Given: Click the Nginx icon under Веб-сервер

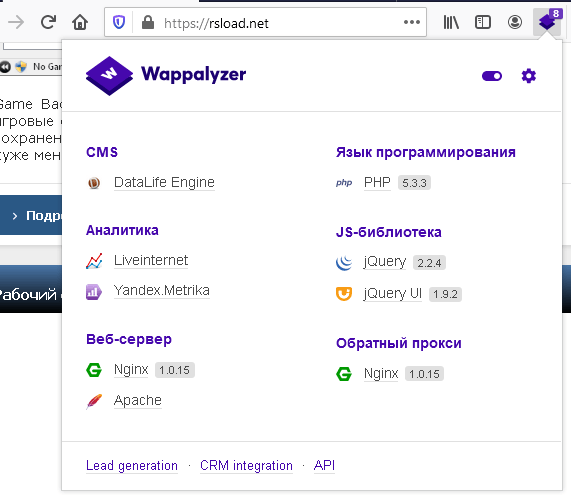Looking at the screenshot, I should pyautogui.click(x=94, y=370).
